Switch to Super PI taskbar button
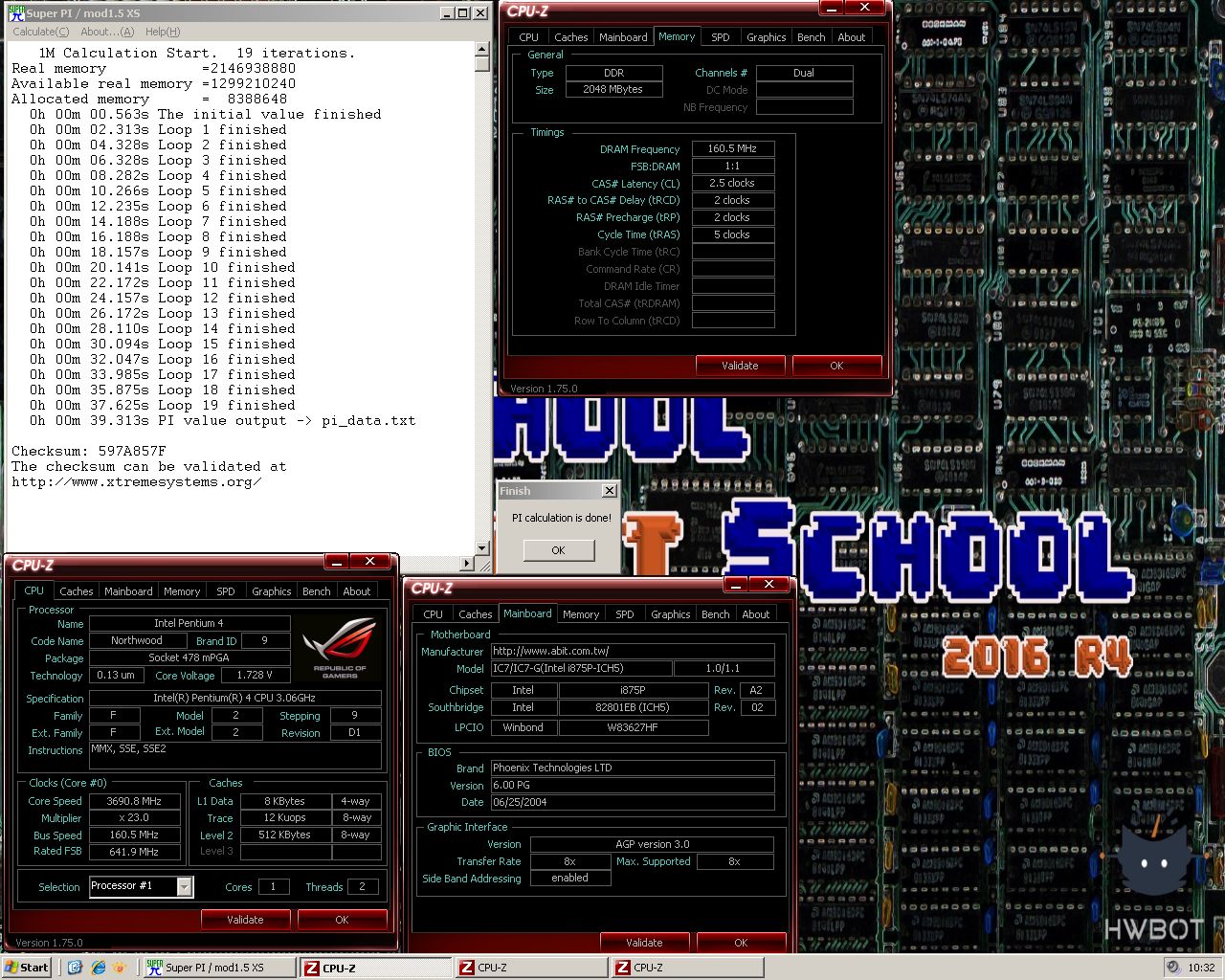The image size is (1225, 980). 218,968
